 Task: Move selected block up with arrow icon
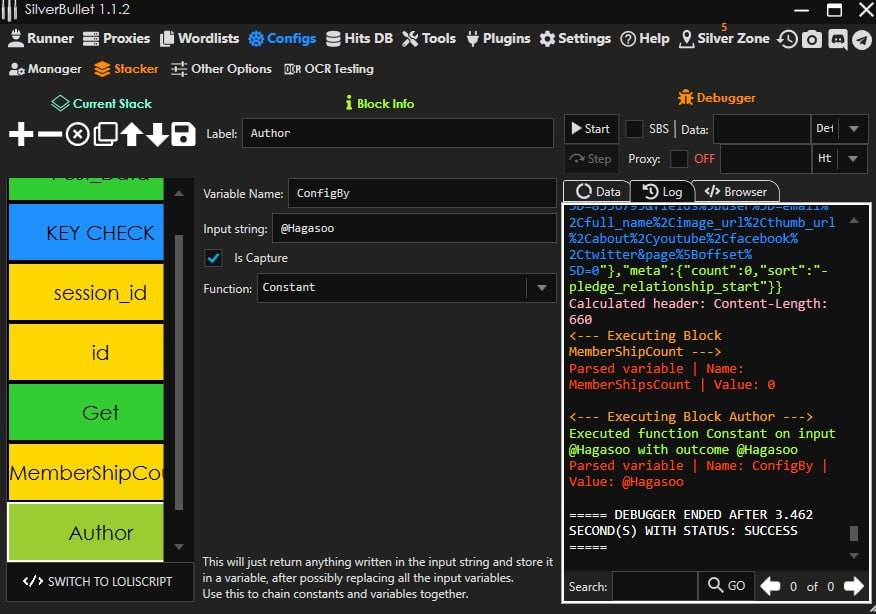coord(131,134)
